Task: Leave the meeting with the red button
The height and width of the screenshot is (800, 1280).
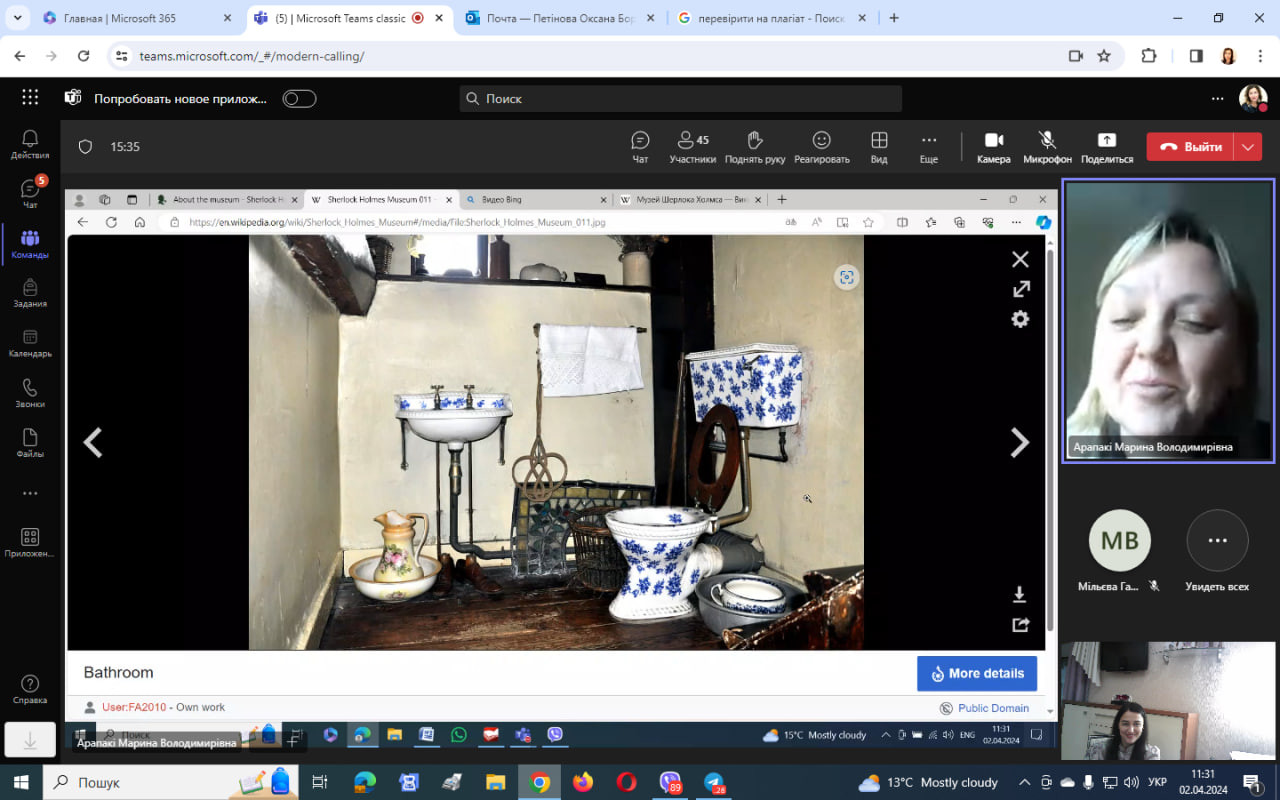Action: point(1190,147)
